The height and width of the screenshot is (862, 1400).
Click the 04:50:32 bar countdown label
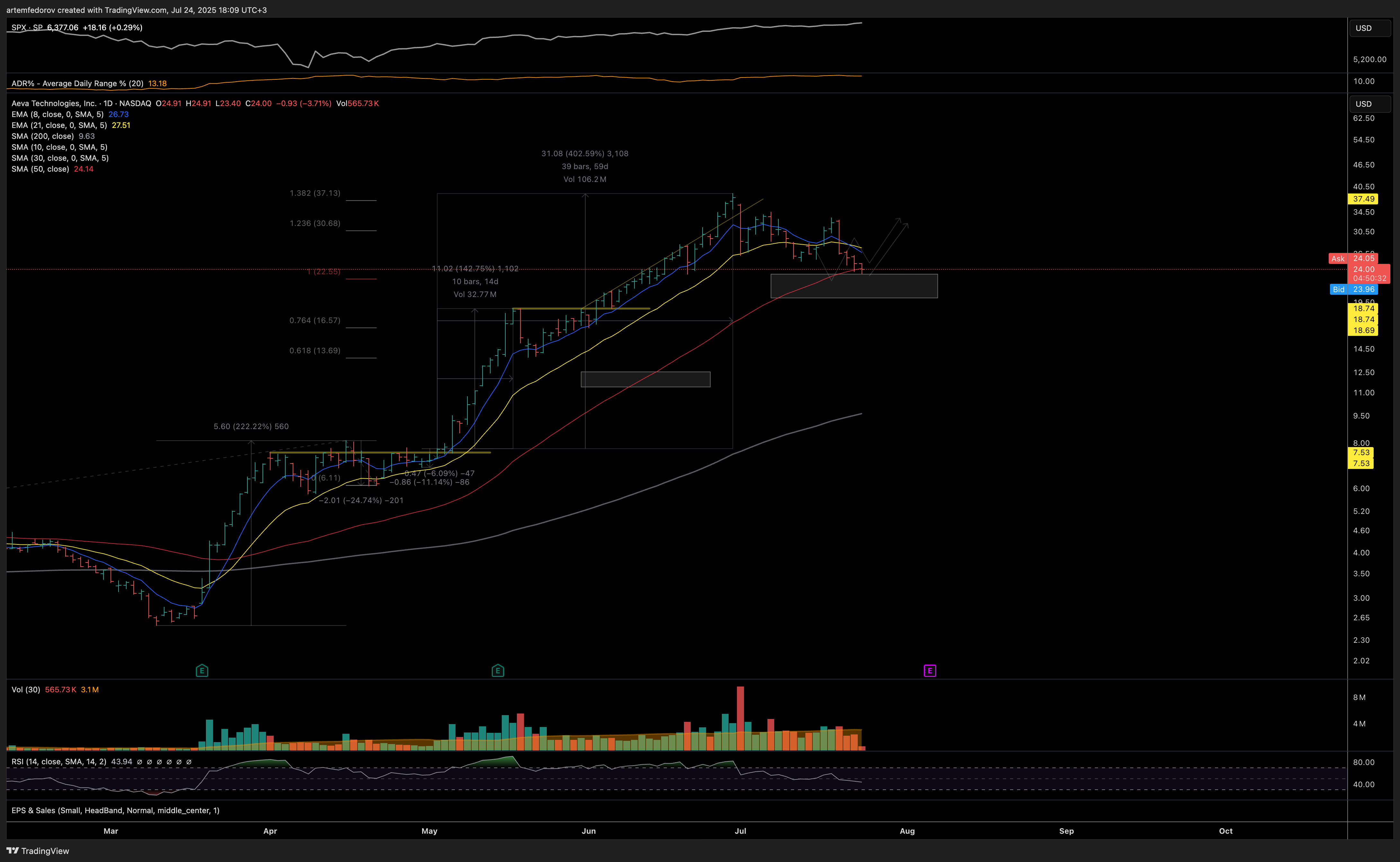pos(1370,278)
